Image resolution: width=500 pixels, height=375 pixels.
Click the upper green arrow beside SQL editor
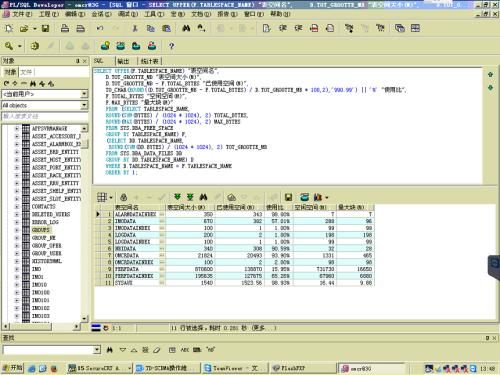click(490, 75)
